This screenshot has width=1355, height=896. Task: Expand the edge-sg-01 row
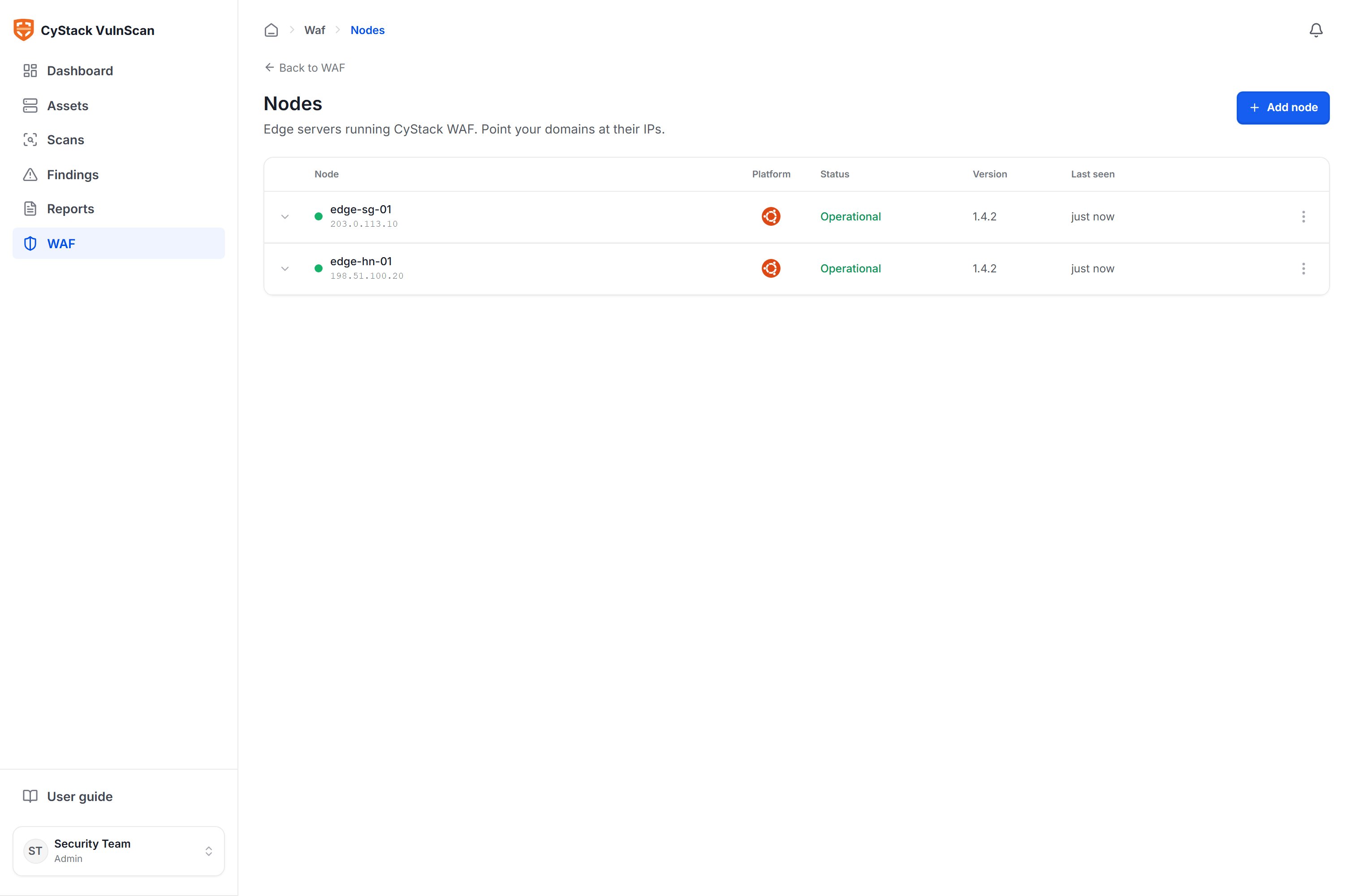285,216
